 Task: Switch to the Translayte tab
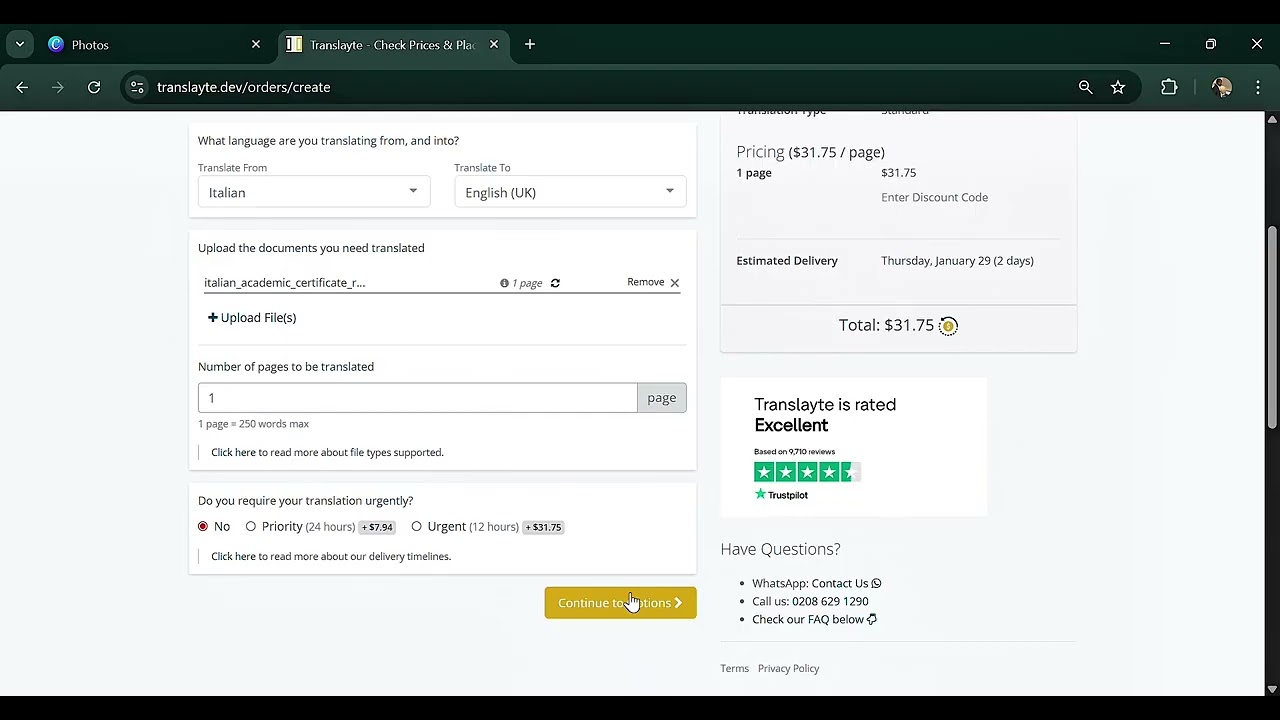click(x=392, y=44)
